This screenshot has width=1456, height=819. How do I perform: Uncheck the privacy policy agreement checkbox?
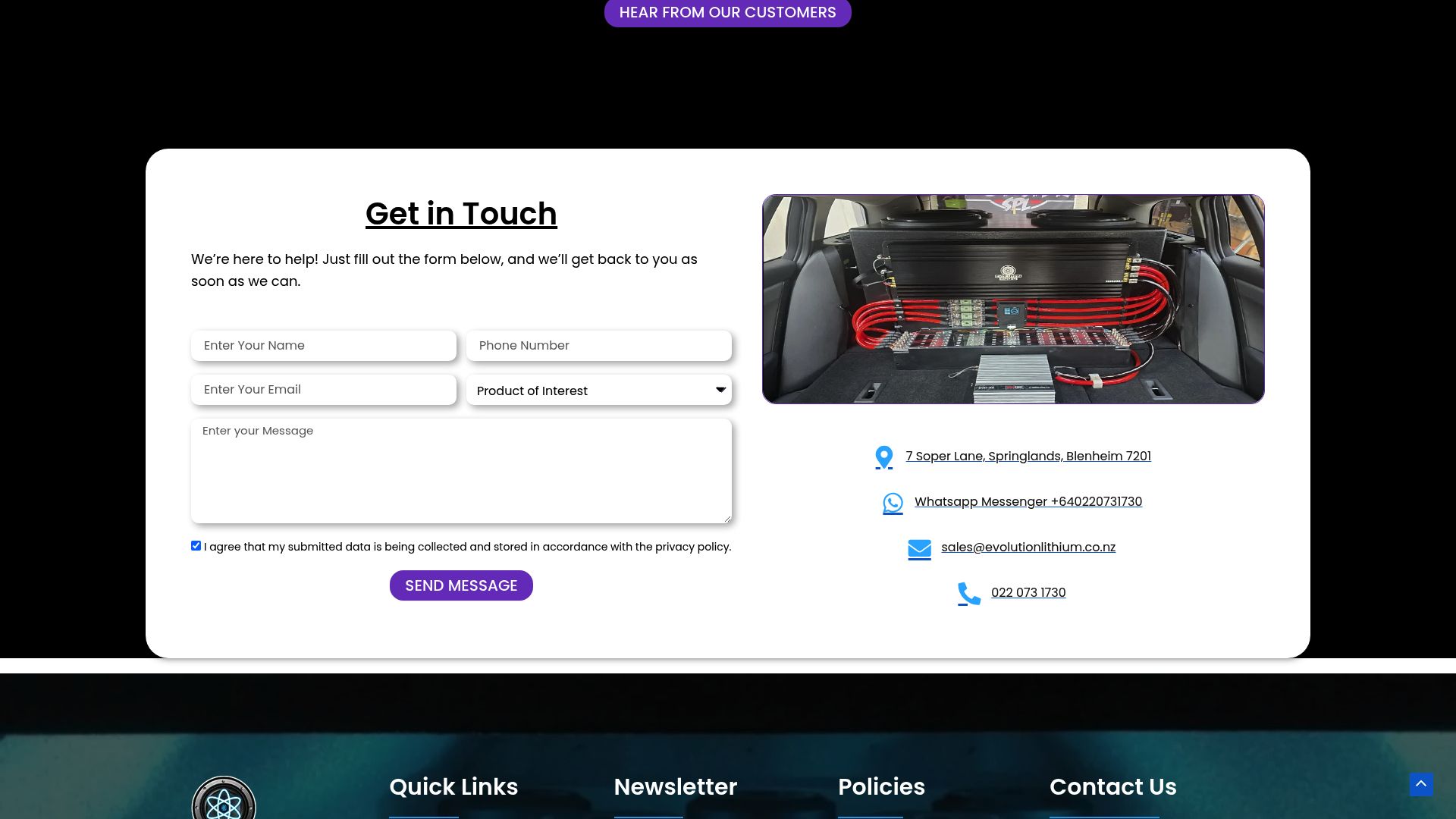tap(196, 546)
